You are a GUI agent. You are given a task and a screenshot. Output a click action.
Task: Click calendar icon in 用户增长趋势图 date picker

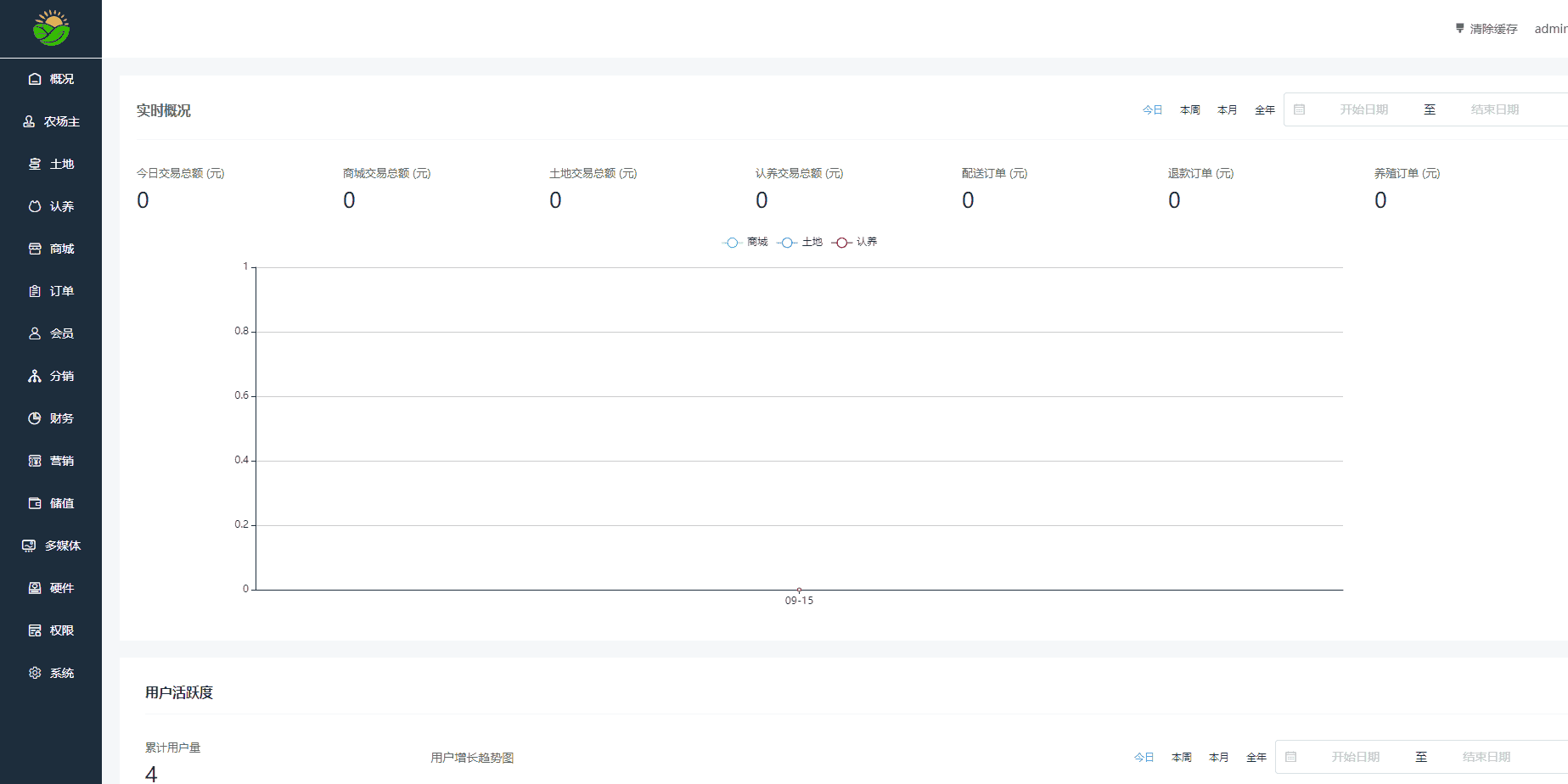click(1290, 757)
